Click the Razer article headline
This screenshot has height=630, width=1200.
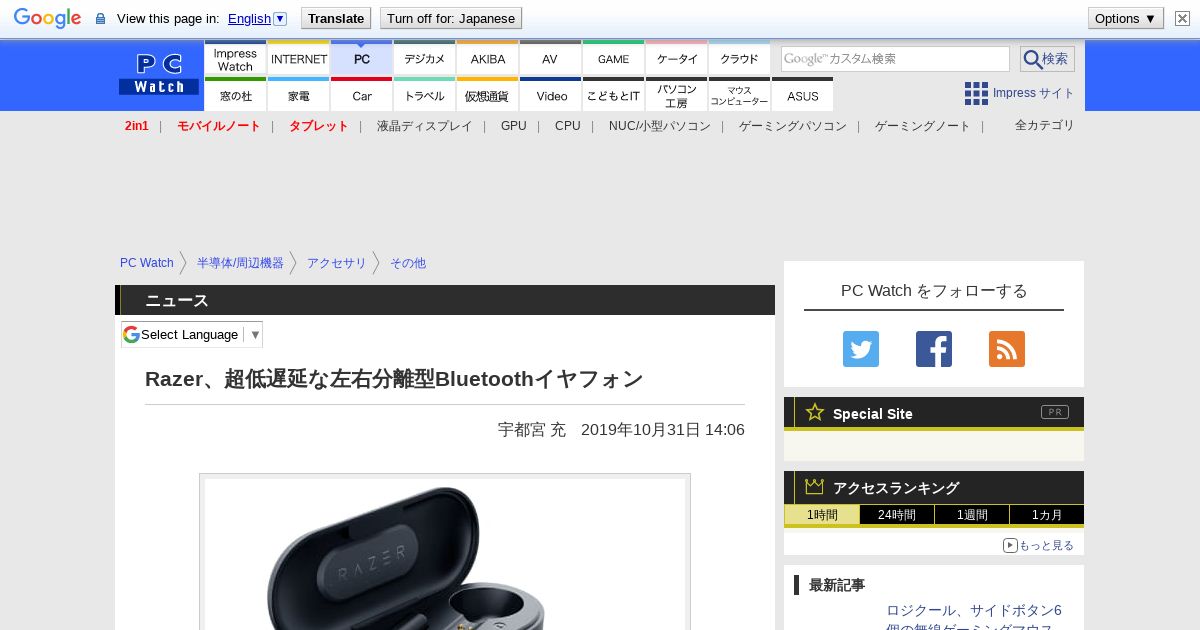click(x=394, y=379)
